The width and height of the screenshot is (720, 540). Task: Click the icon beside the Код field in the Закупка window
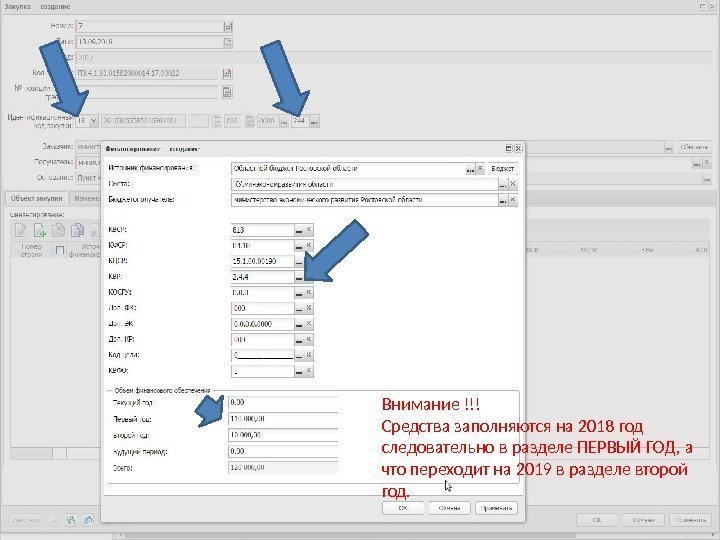click(x=227, y=73)
